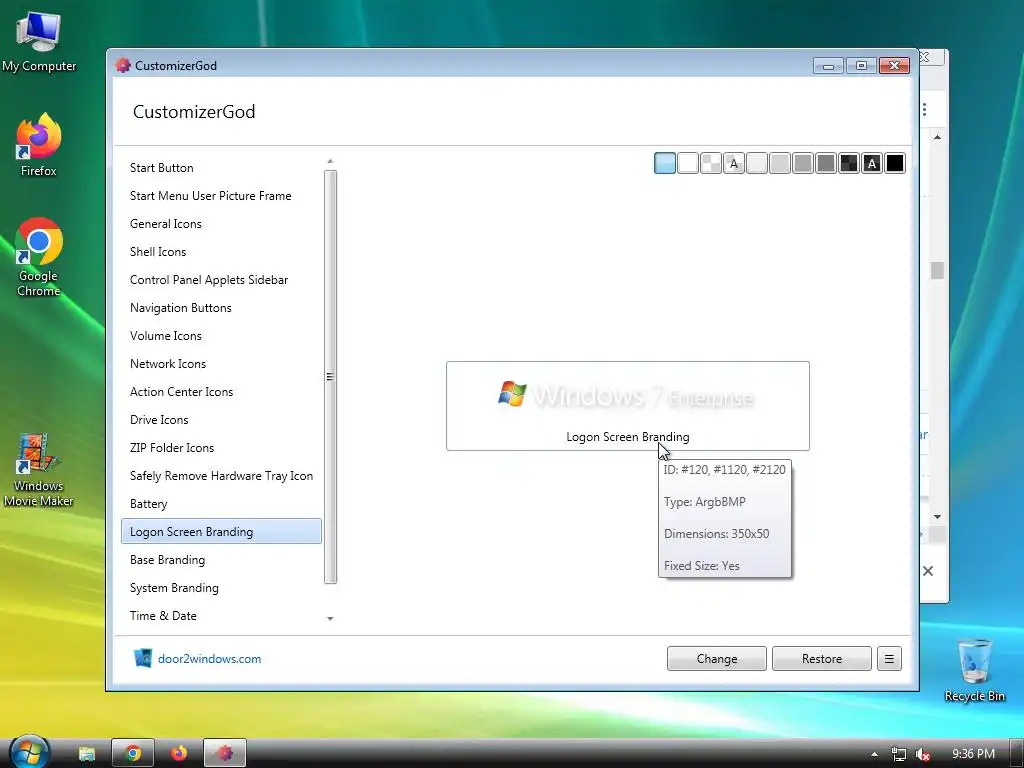1024x768 pixels.
Task: Open Start Menu User Picture Frame category
Action: pyautogui.click(x=221, y=196)
